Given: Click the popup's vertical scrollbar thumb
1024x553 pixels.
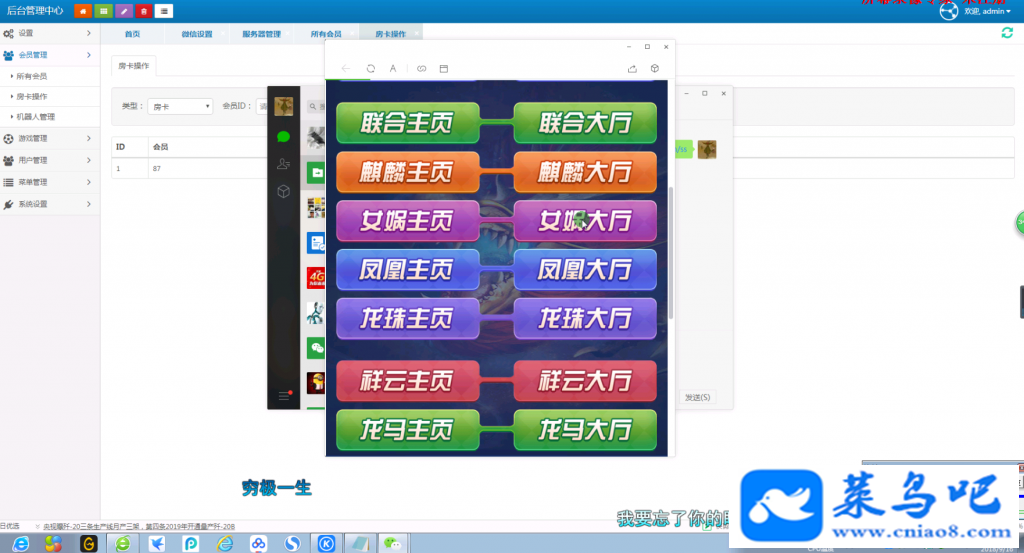Looking at the screenshot, I should tap(671, 253).
